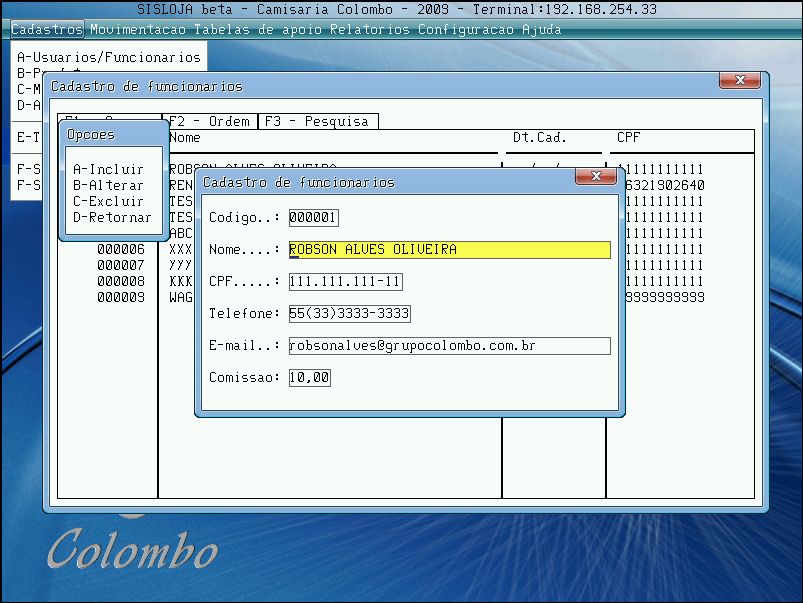Choose D-Retornar in Opcoes panel
Viewport: 803px width, 603px height.
point(112,217)
